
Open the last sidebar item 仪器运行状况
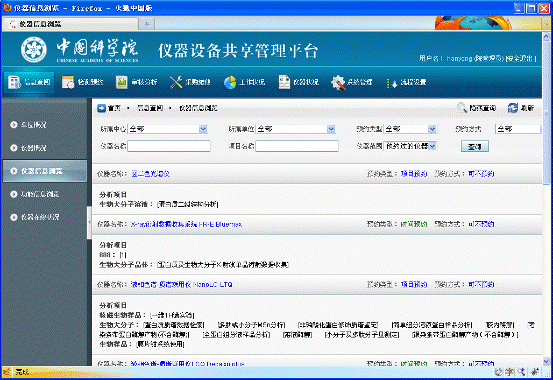(x=44, y=217)
